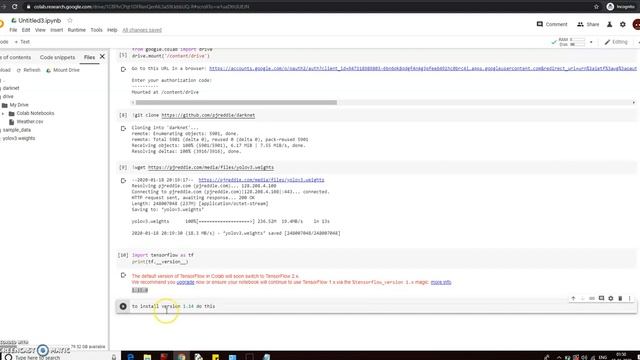Click the Mount Drive button
Viewport: 640px width, 360px height.
pos(63,70)
